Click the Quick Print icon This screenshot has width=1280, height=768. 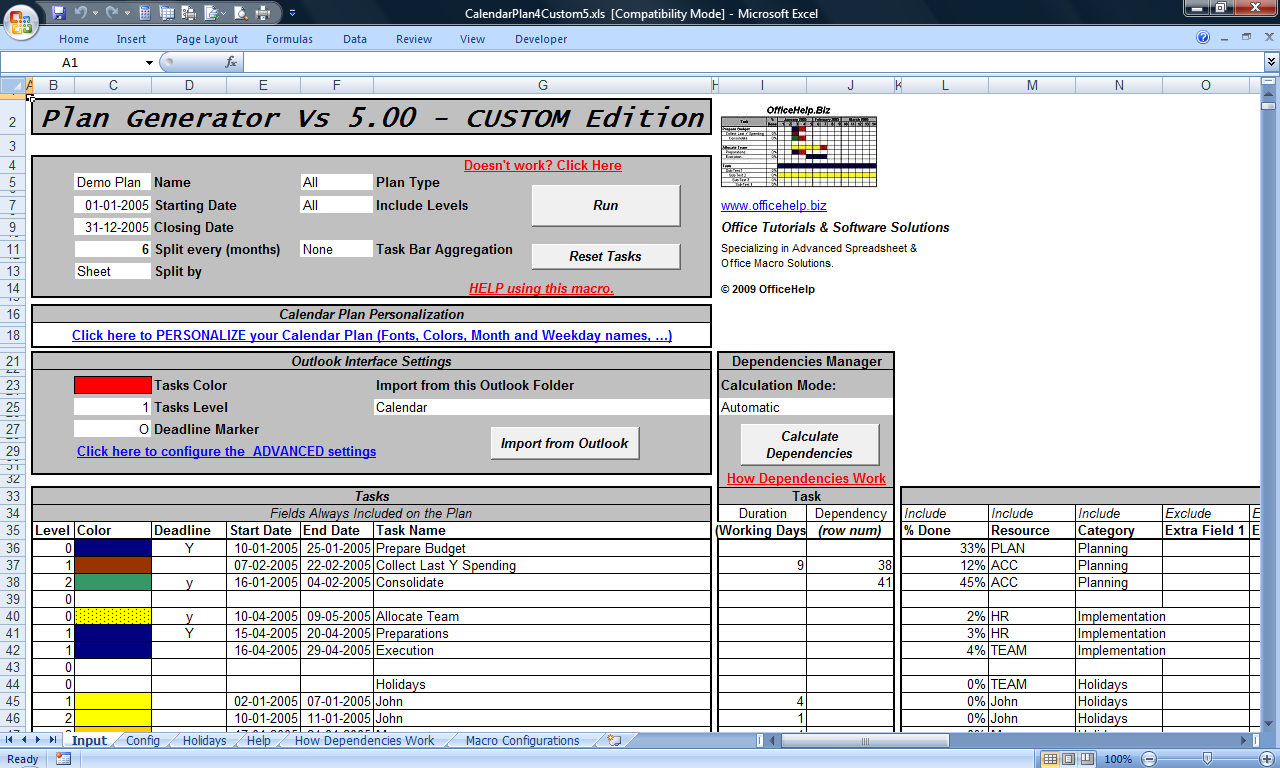pos(263,13)
